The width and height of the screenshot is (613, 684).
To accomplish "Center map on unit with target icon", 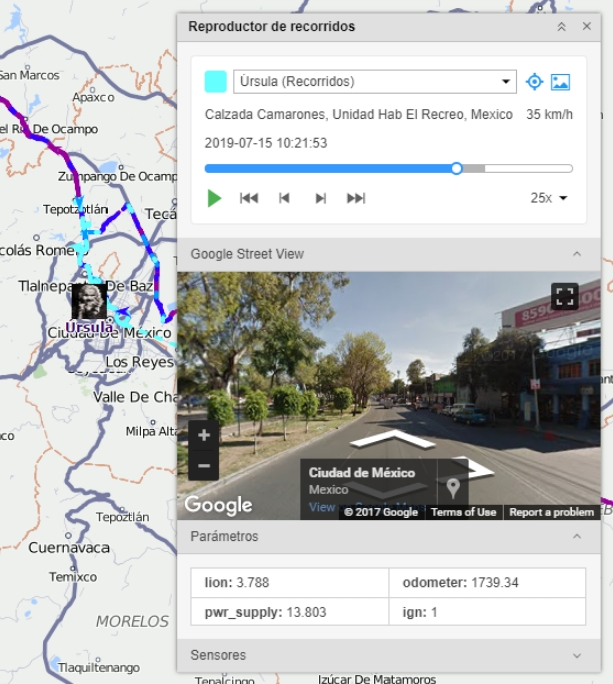I will [534, 82].
